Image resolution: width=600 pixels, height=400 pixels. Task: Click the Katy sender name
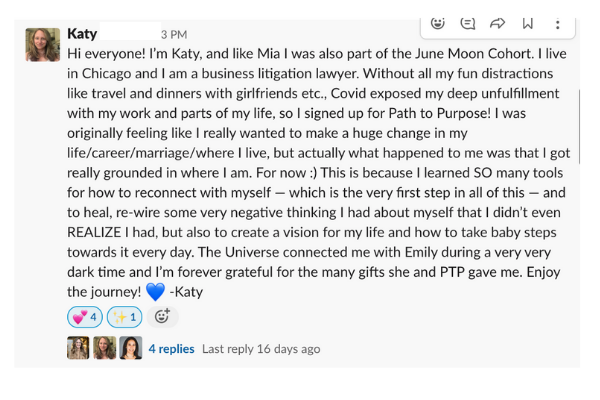(82, 34)
